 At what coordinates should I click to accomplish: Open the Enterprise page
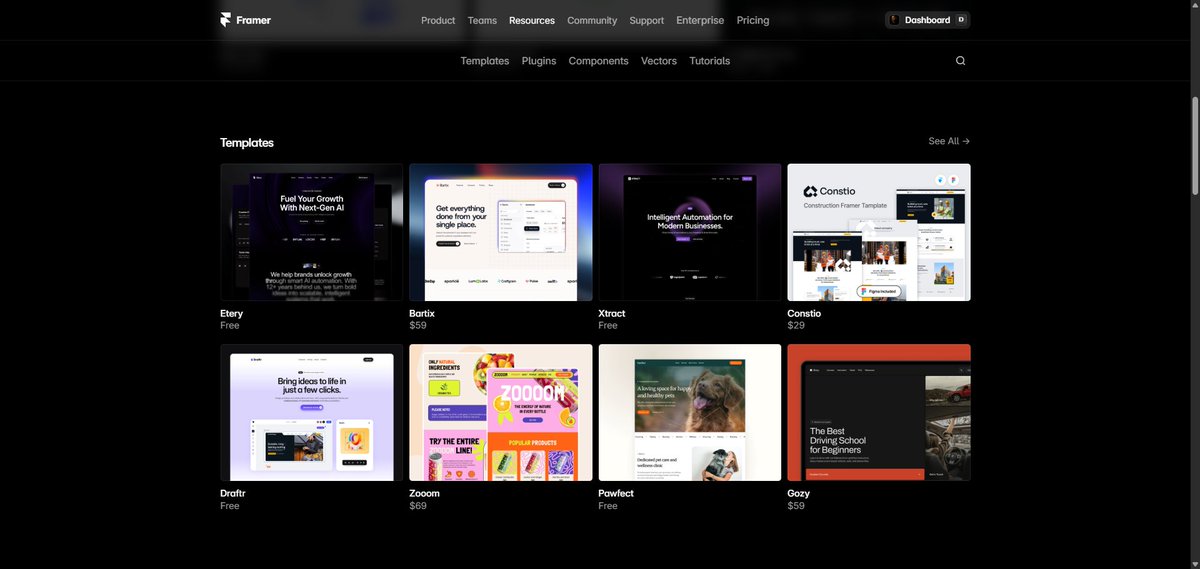coord(700,20)
